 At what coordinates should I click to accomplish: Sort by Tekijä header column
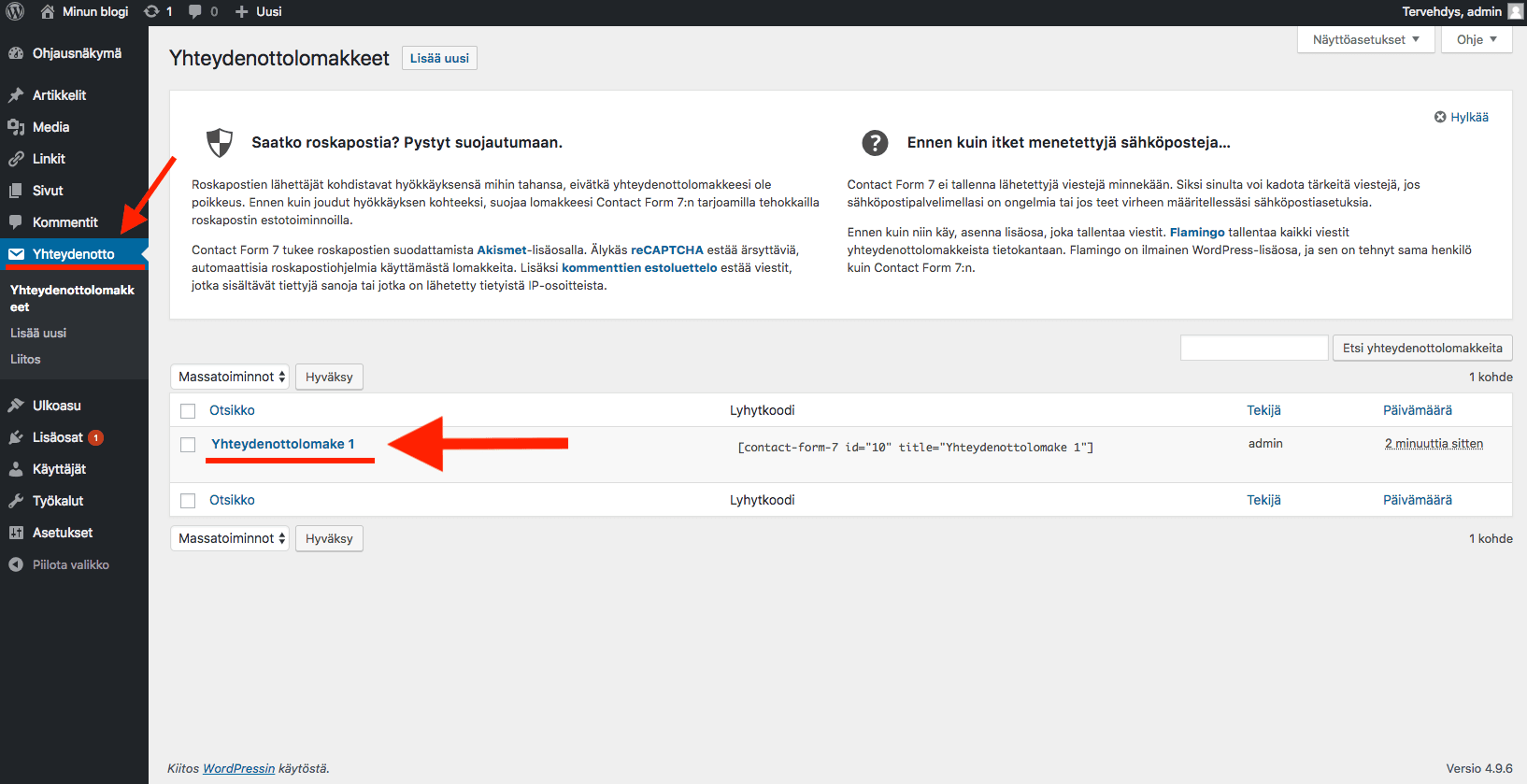(1263, 410)
